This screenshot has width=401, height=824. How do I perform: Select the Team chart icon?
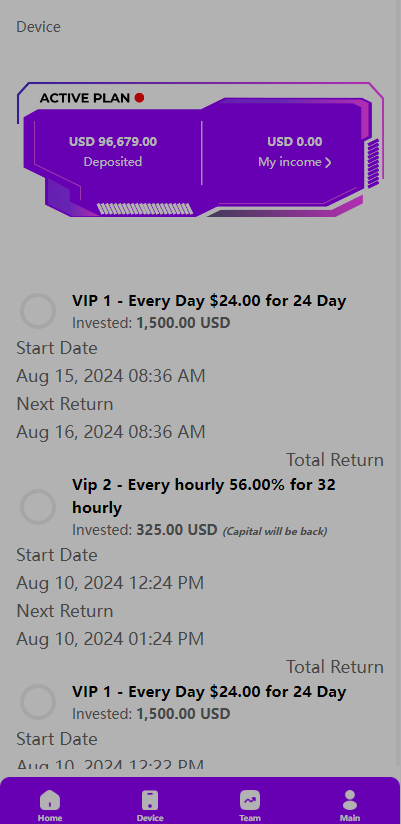pos(250,800)
